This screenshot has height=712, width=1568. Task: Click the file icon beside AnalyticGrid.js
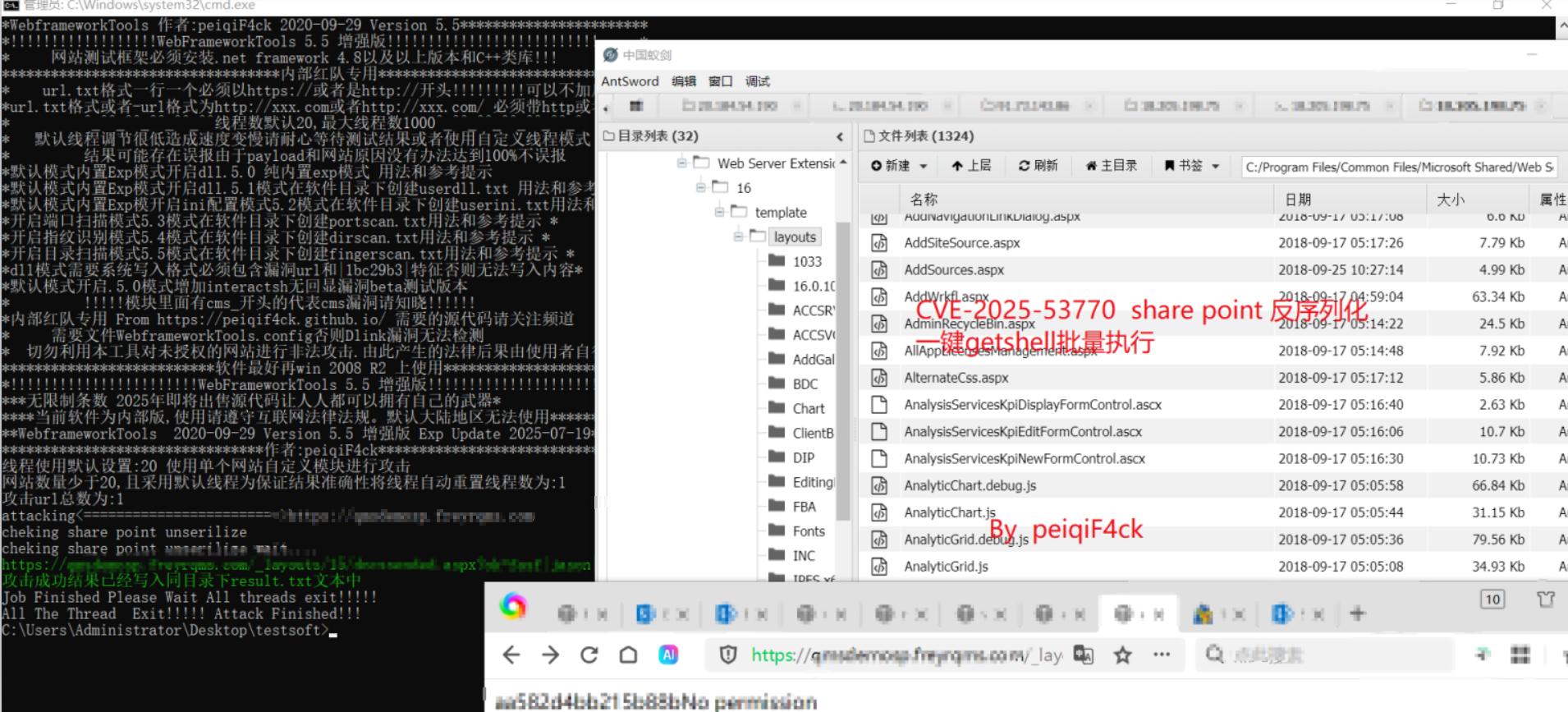(x=879, y=567)
